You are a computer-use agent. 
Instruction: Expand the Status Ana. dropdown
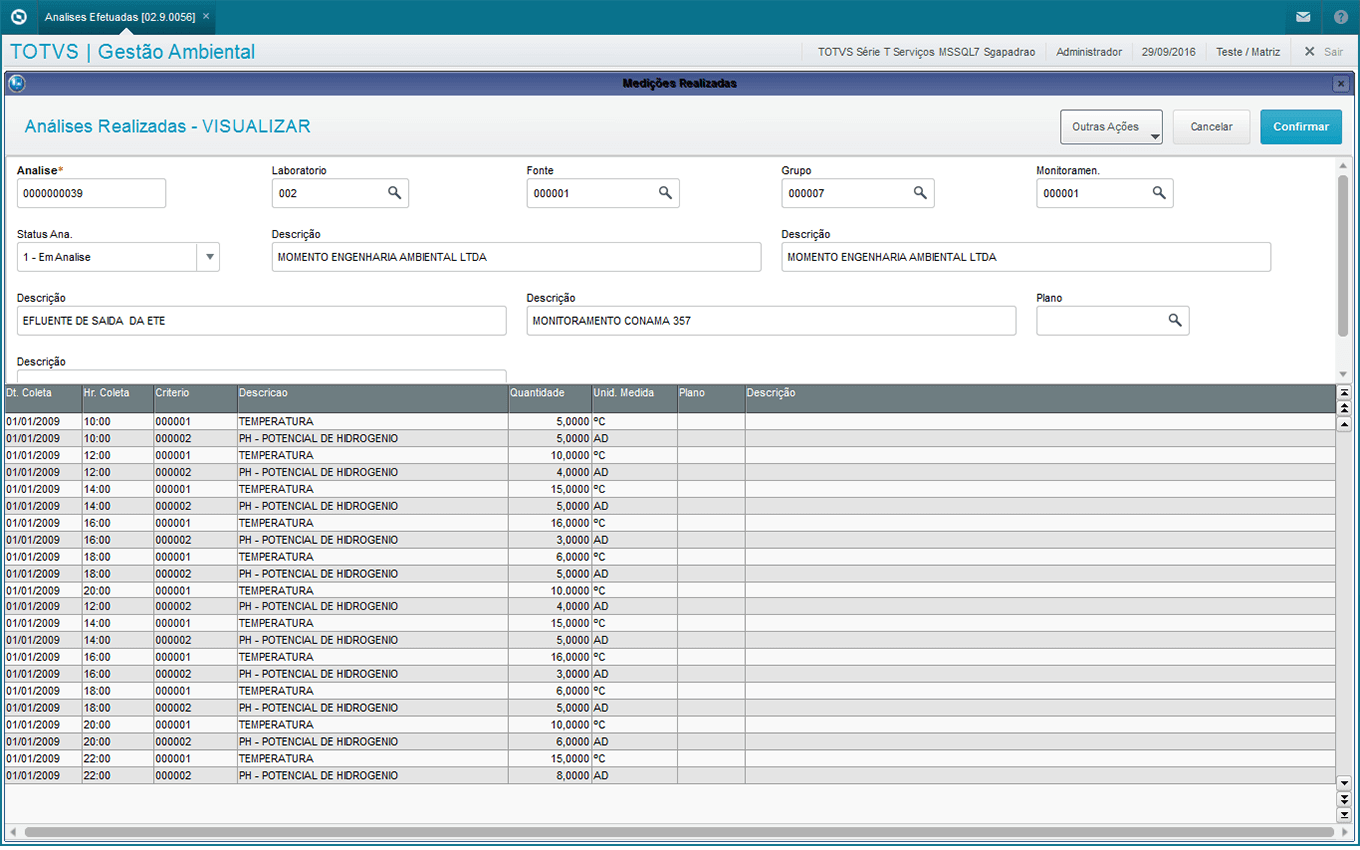[x=209, y=257]
